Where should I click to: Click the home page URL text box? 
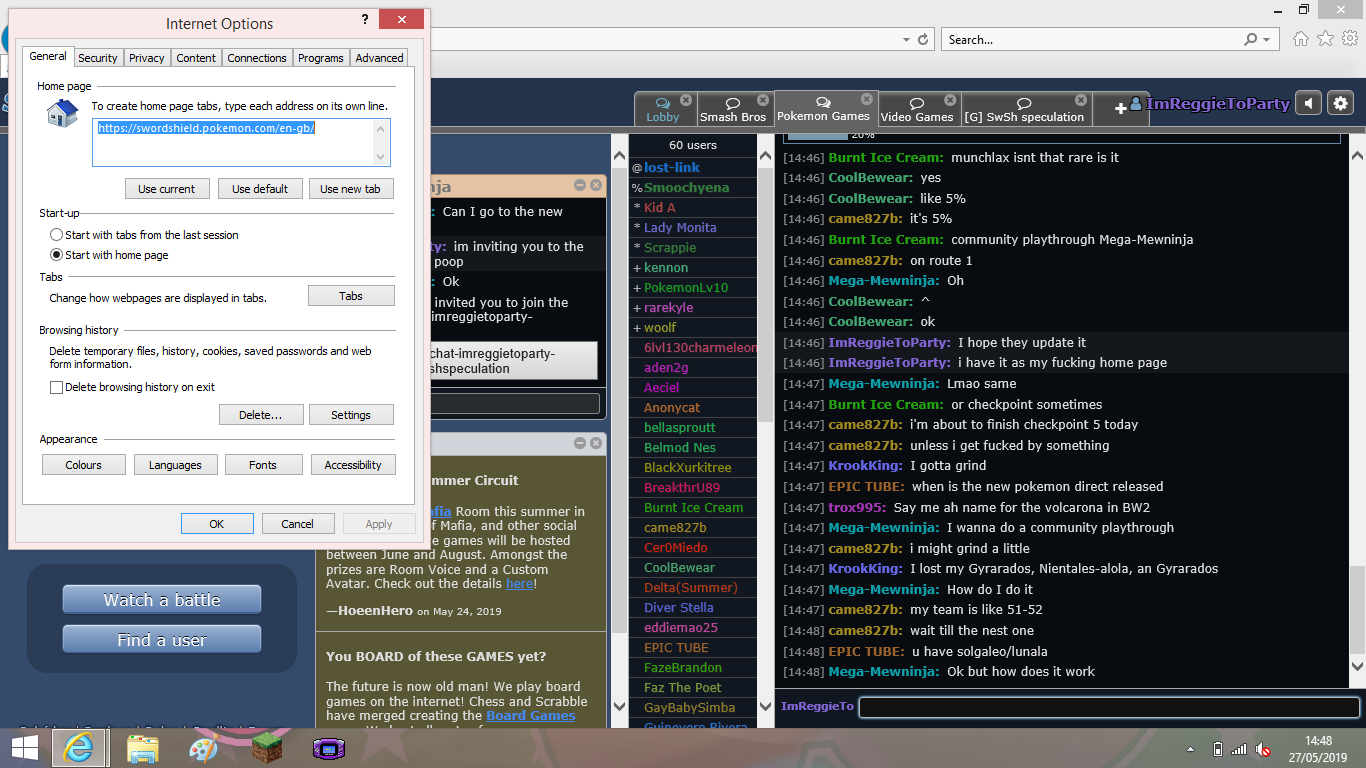[x=241, y=142]
